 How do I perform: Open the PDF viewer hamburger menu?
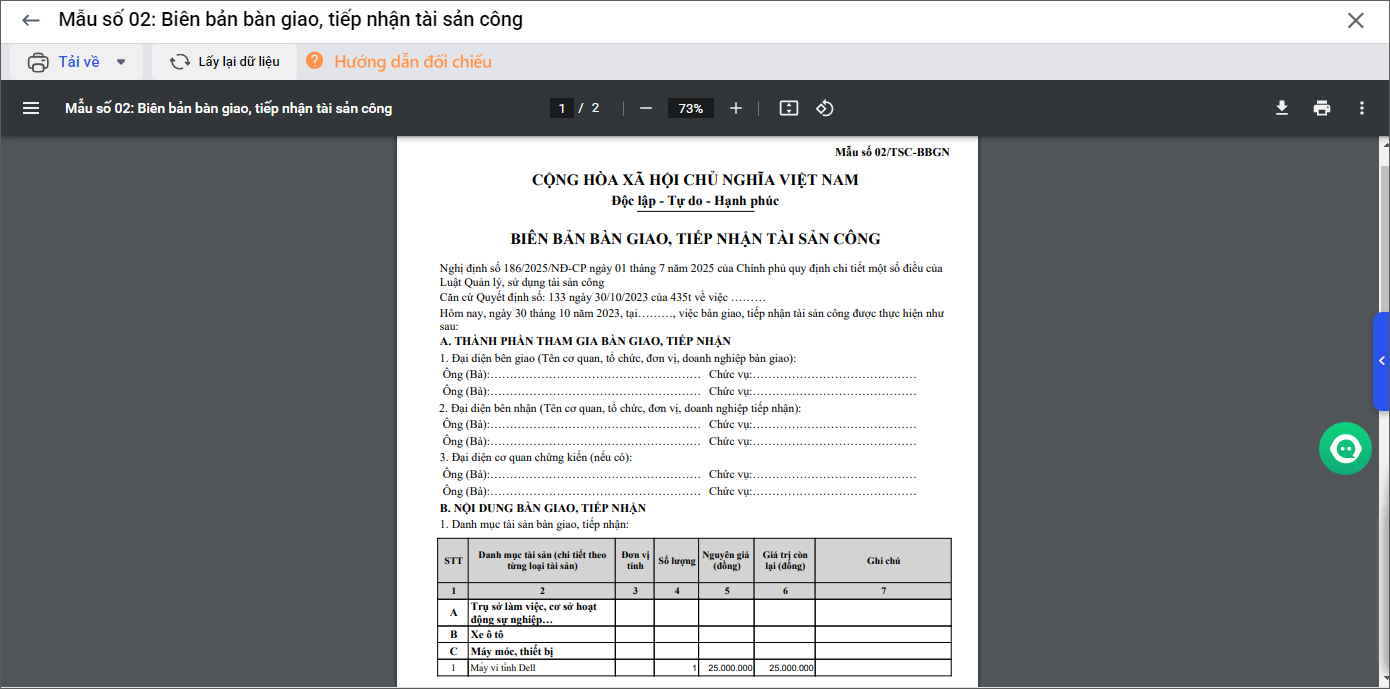click(x=31, y=108)
